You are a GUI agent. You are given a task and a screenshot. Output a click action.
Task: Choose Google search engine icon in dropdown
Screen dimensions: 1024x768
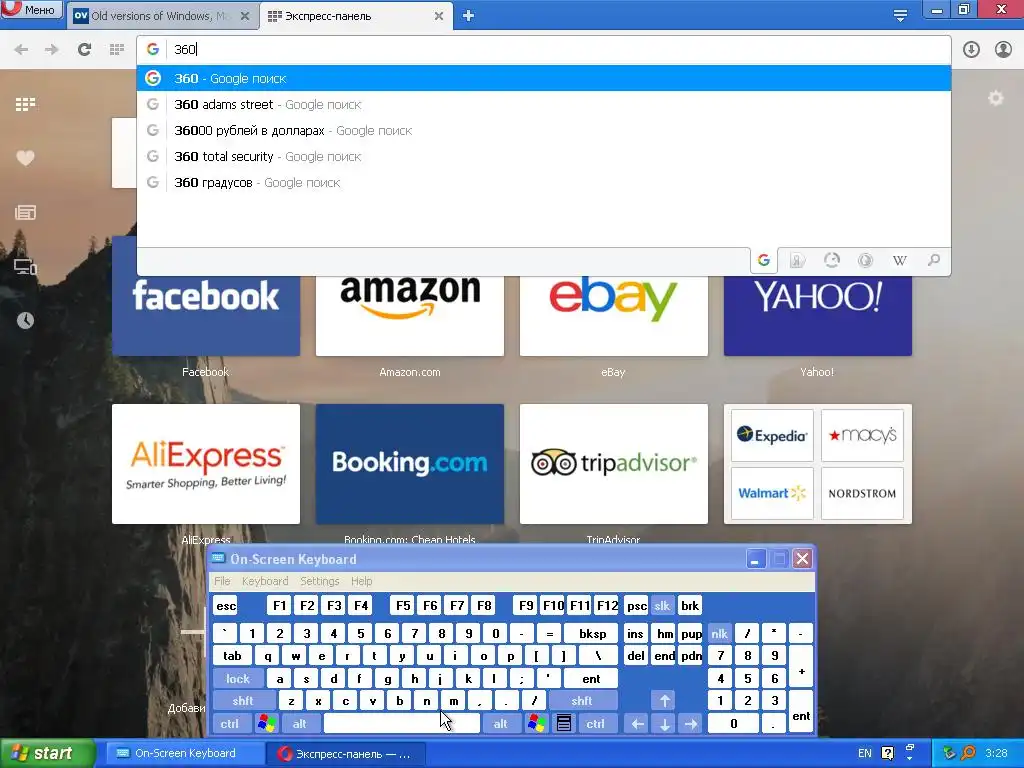[764, 261]
